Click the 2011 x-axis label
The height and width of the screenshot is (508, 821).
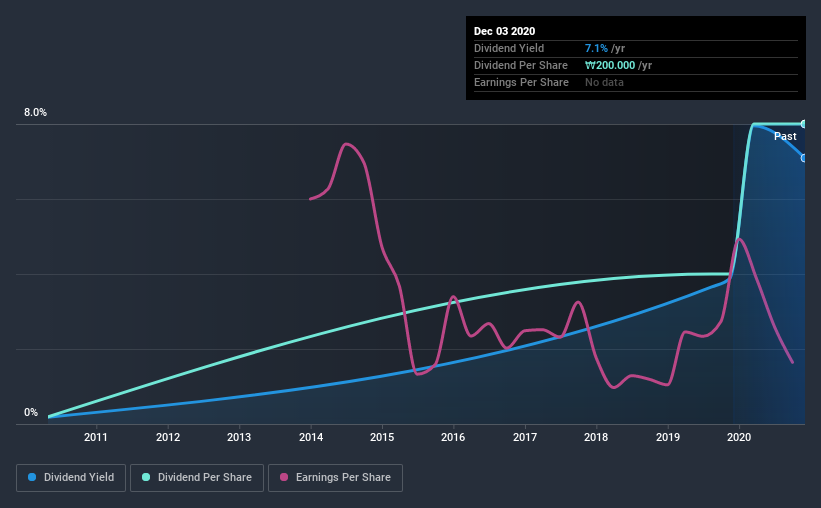96,437
